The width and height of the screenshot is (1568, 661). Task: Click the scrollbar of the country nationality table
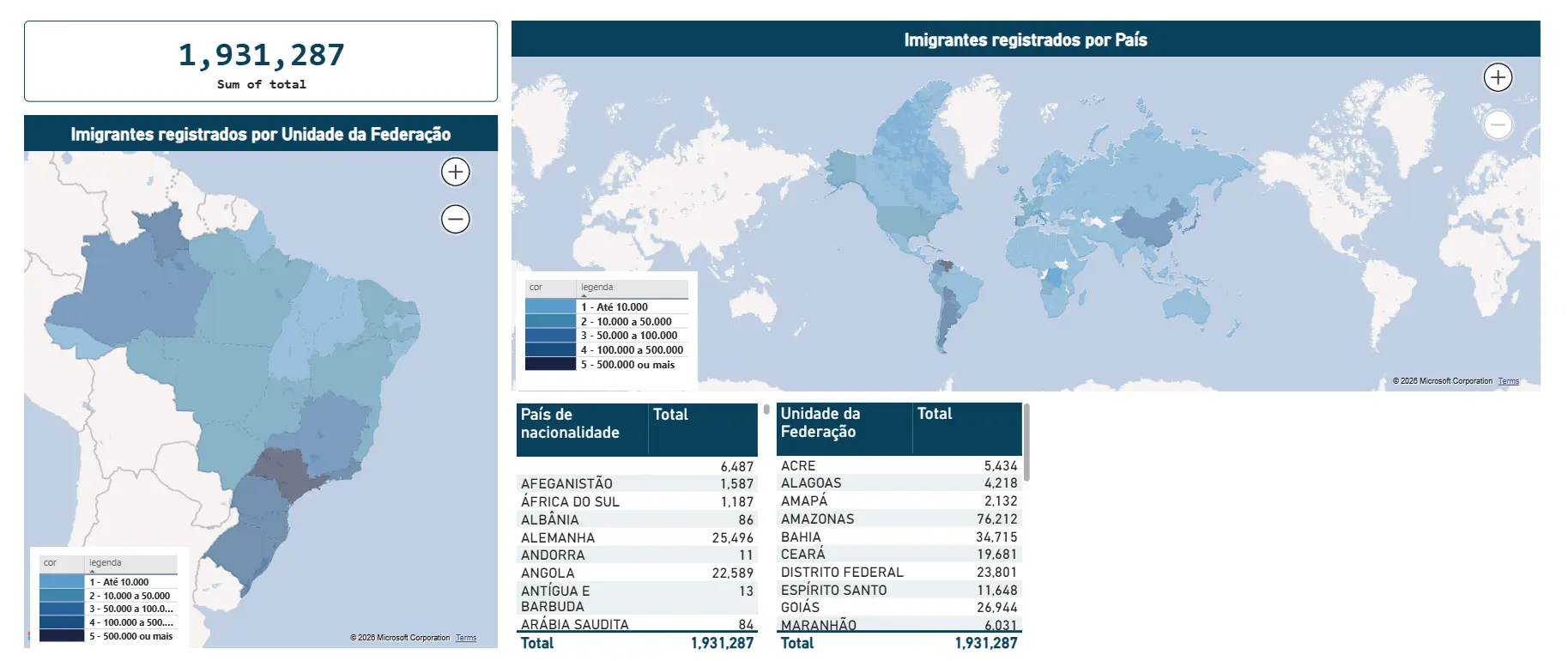tap(766, 410)
